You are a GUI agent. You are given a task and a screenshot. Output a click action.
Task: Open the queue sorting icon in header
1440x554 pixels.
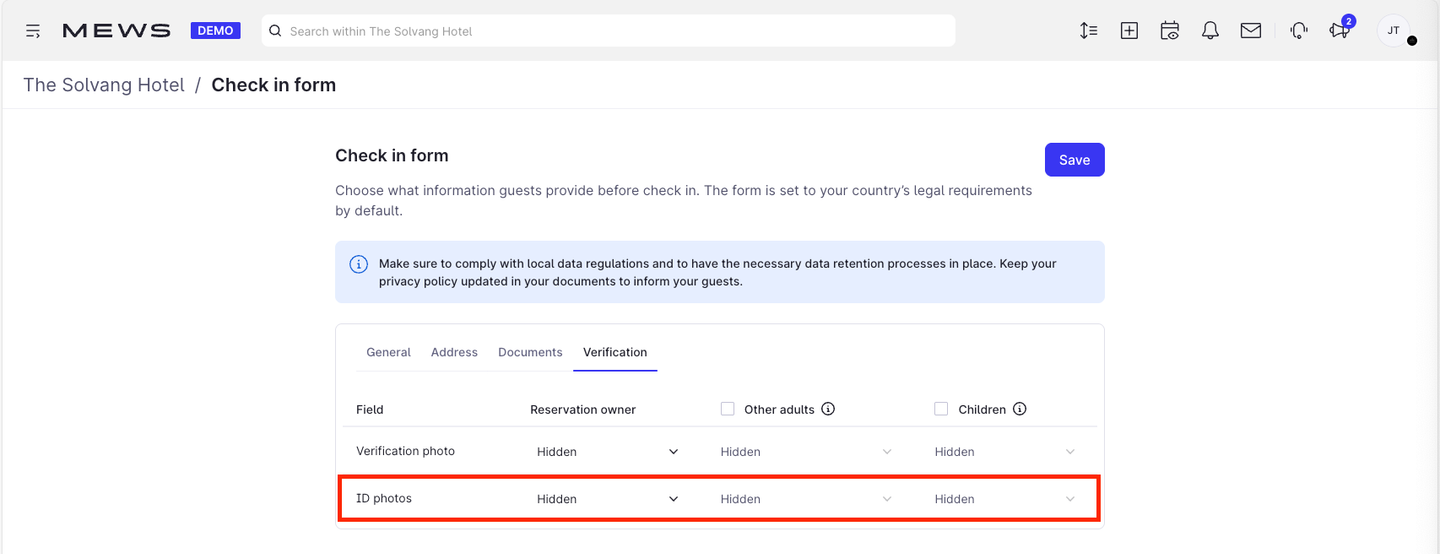1089,31
